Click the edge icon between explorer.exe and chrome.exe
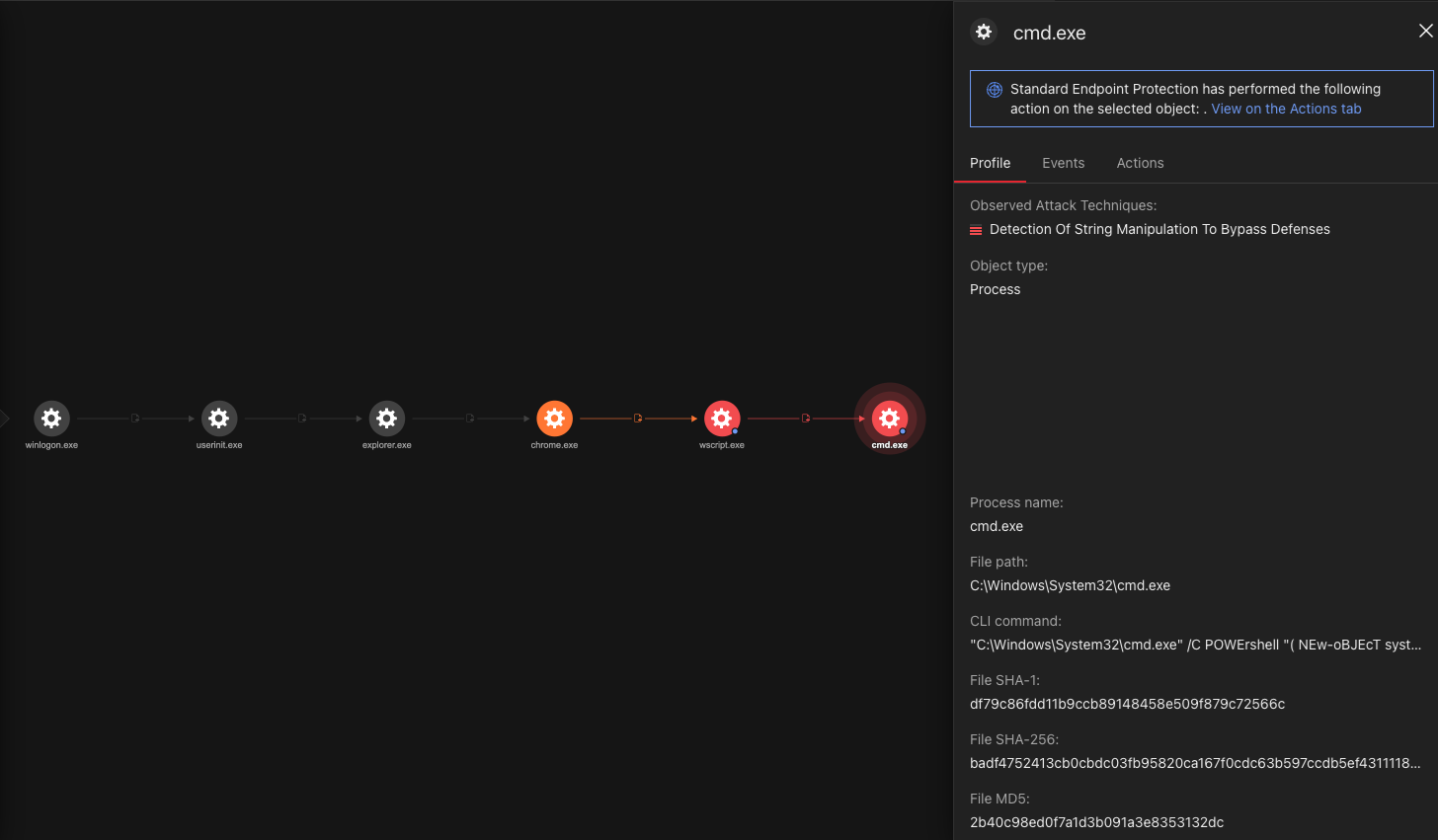1438x840 pixels. point(470,419)
